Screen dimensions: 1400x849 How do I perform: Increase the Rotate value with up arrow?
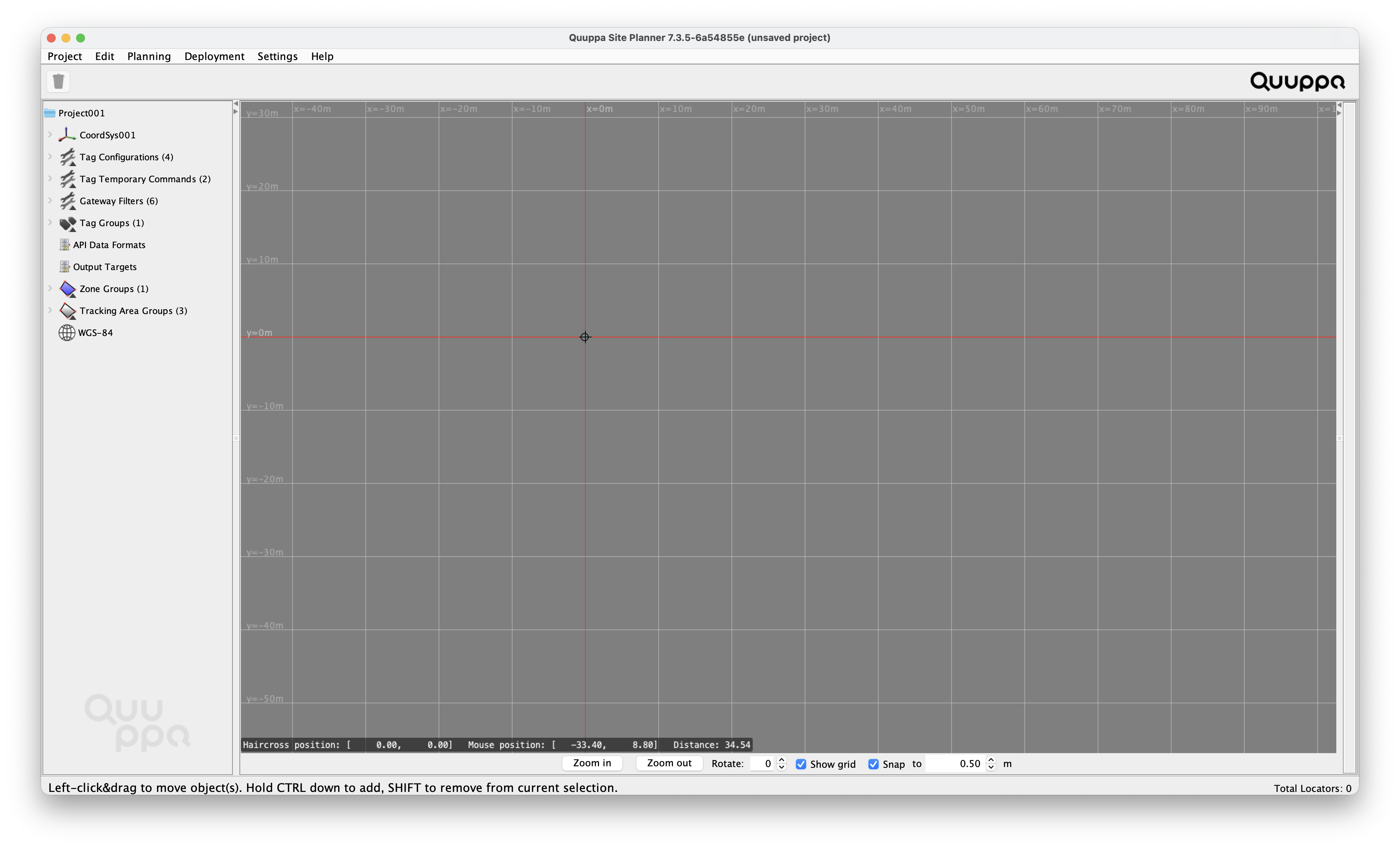coord(781,760)
